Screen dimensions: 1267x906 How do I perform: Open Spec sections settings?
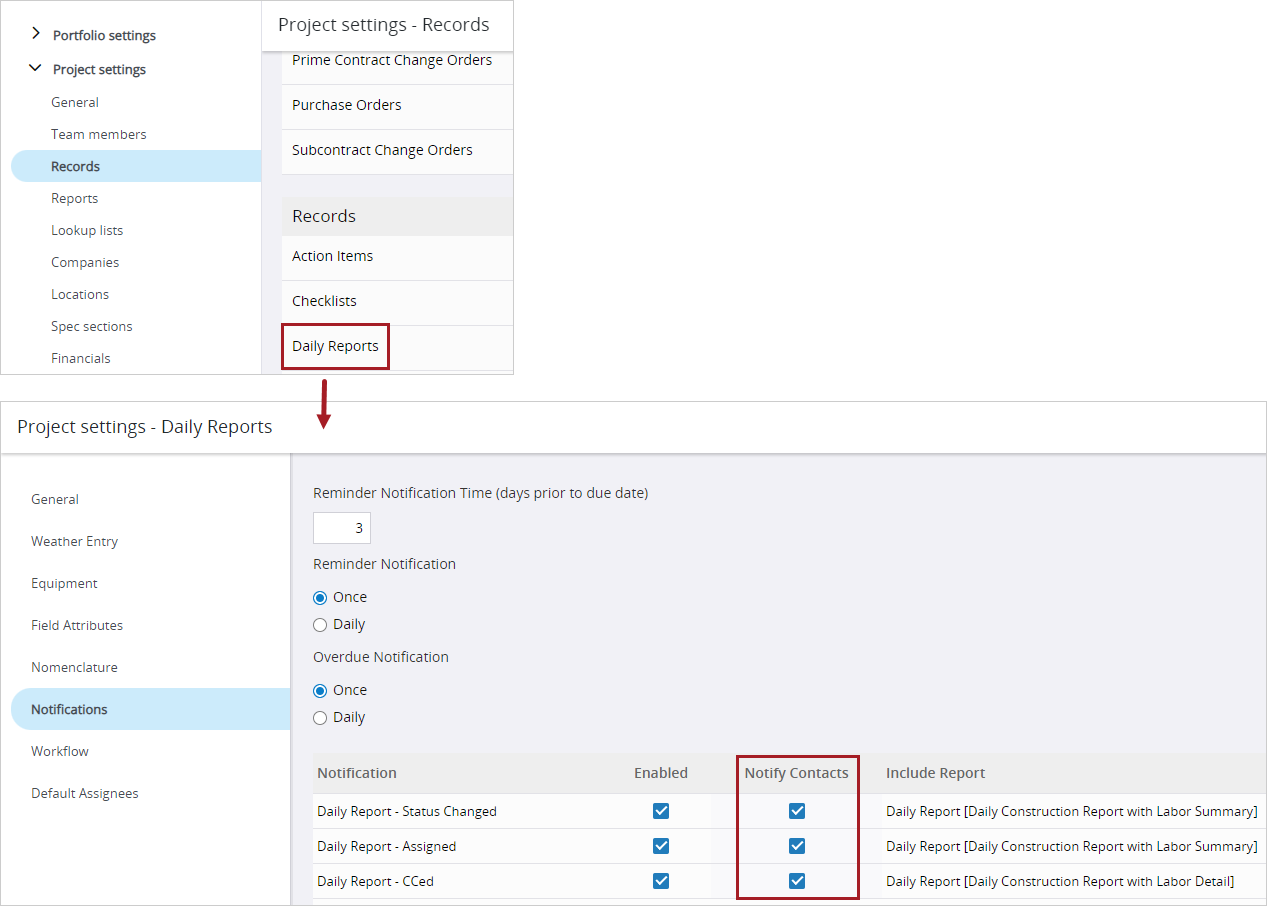(92, 326)
